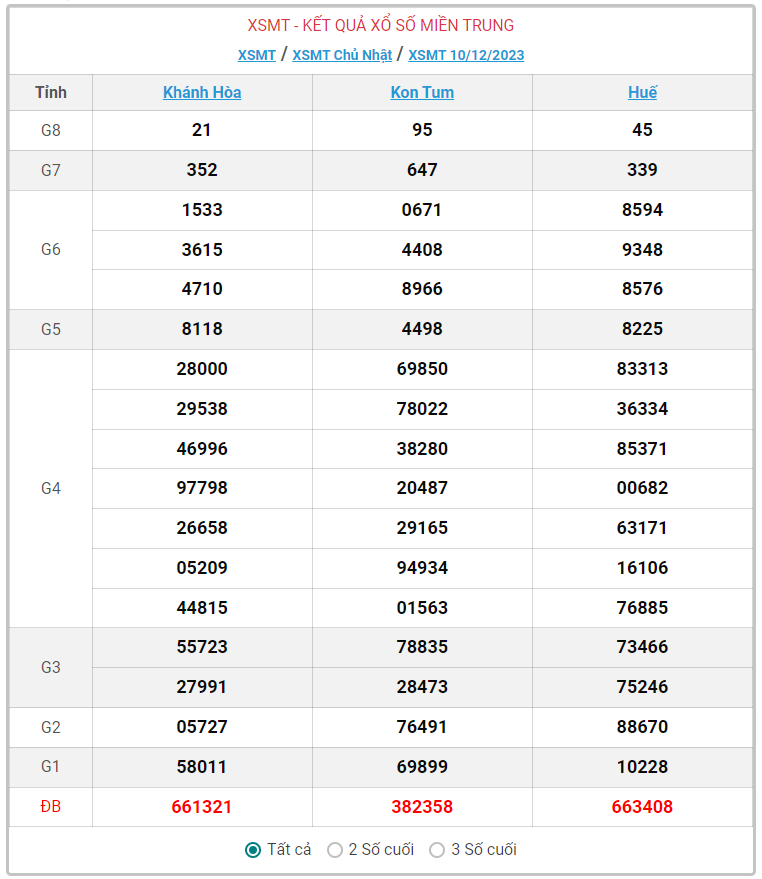Open the Khánh Hòa province link
Screen dimensions: 762x879
pyautogui.click(x=202, y=92)
